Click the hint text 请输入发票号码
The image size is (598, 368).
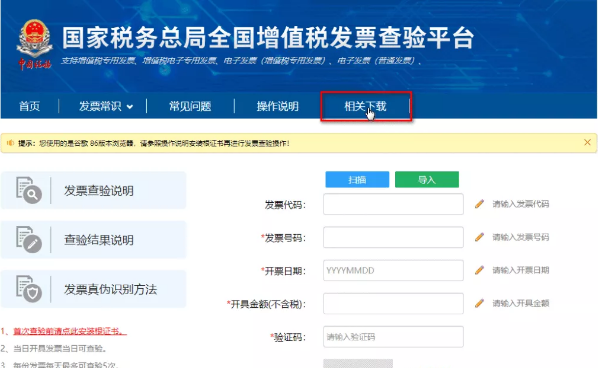pos(521,237)
